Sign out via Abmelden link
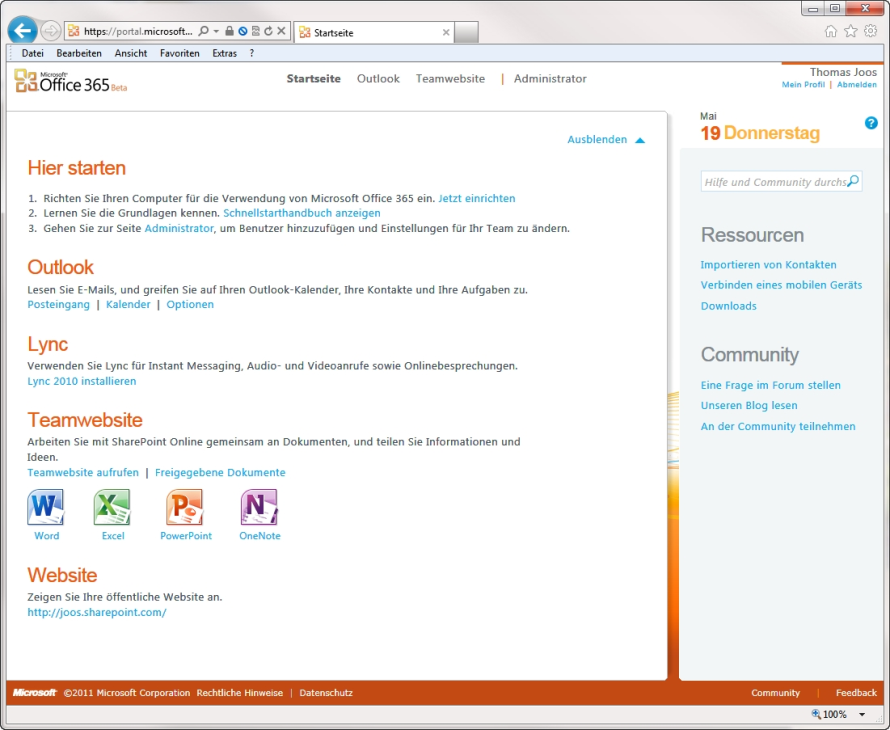The width and height of the screenshot is (890, 730). [857, 85]
